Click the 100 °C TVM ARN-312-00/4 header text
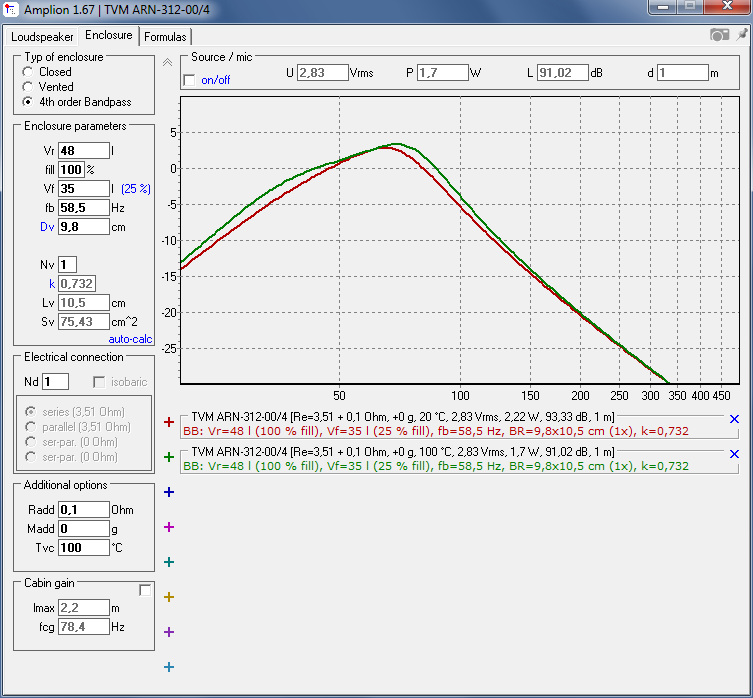Viewport: 753px width, 698px height. tap(403, 452)
